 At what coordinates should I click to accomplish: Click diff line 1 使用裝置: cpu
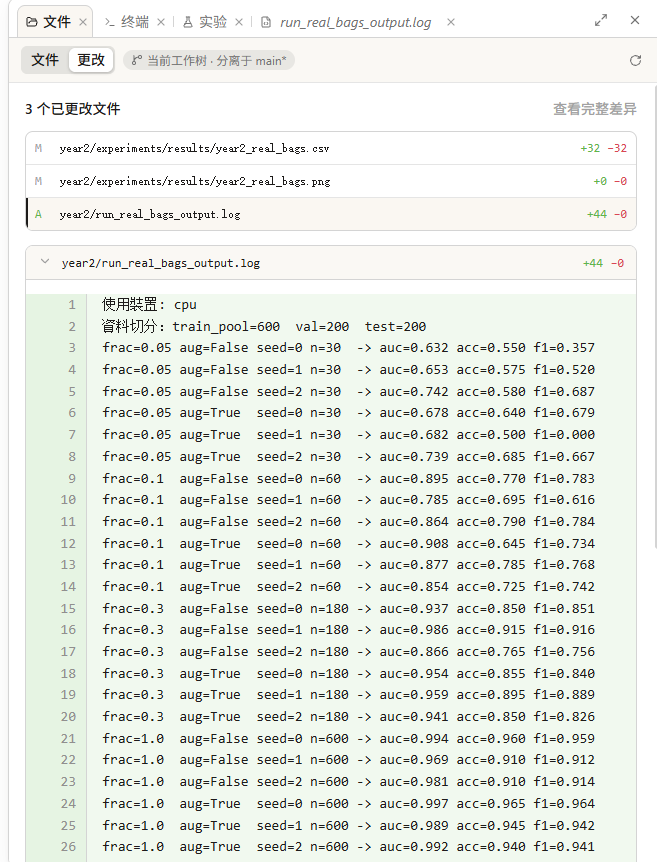pos(331,305)
